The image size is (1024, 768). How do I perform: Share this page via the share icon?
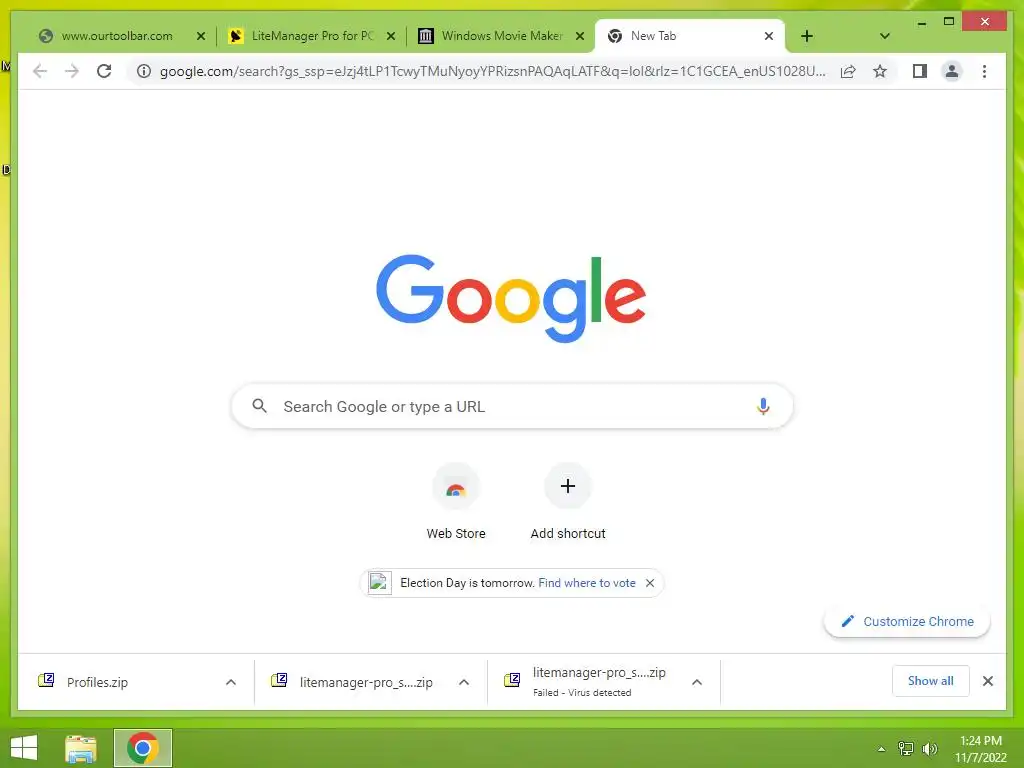point(848,71)
